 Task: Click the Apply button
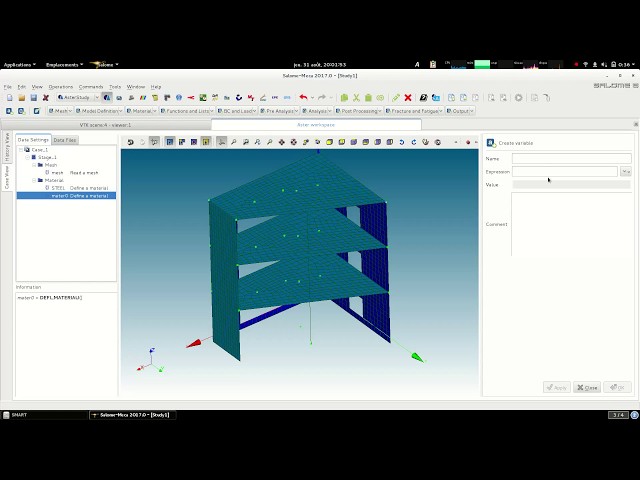click(557, 387)
